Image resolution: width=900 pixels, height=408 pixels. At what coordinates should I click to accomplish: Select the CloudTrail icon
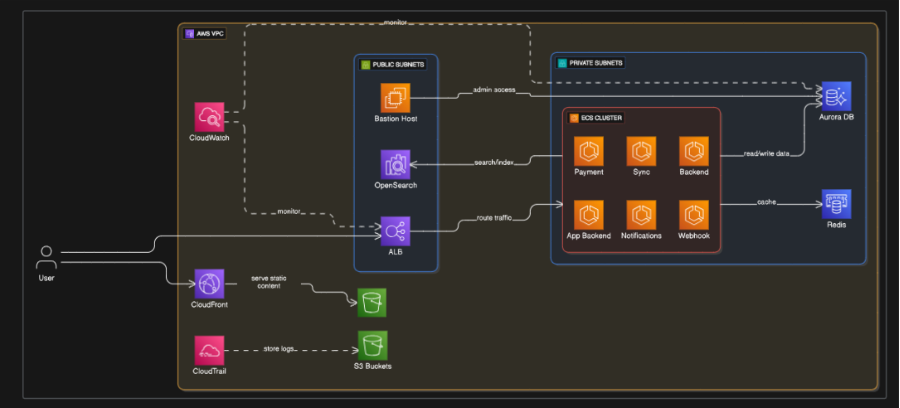tap(209, 351)
